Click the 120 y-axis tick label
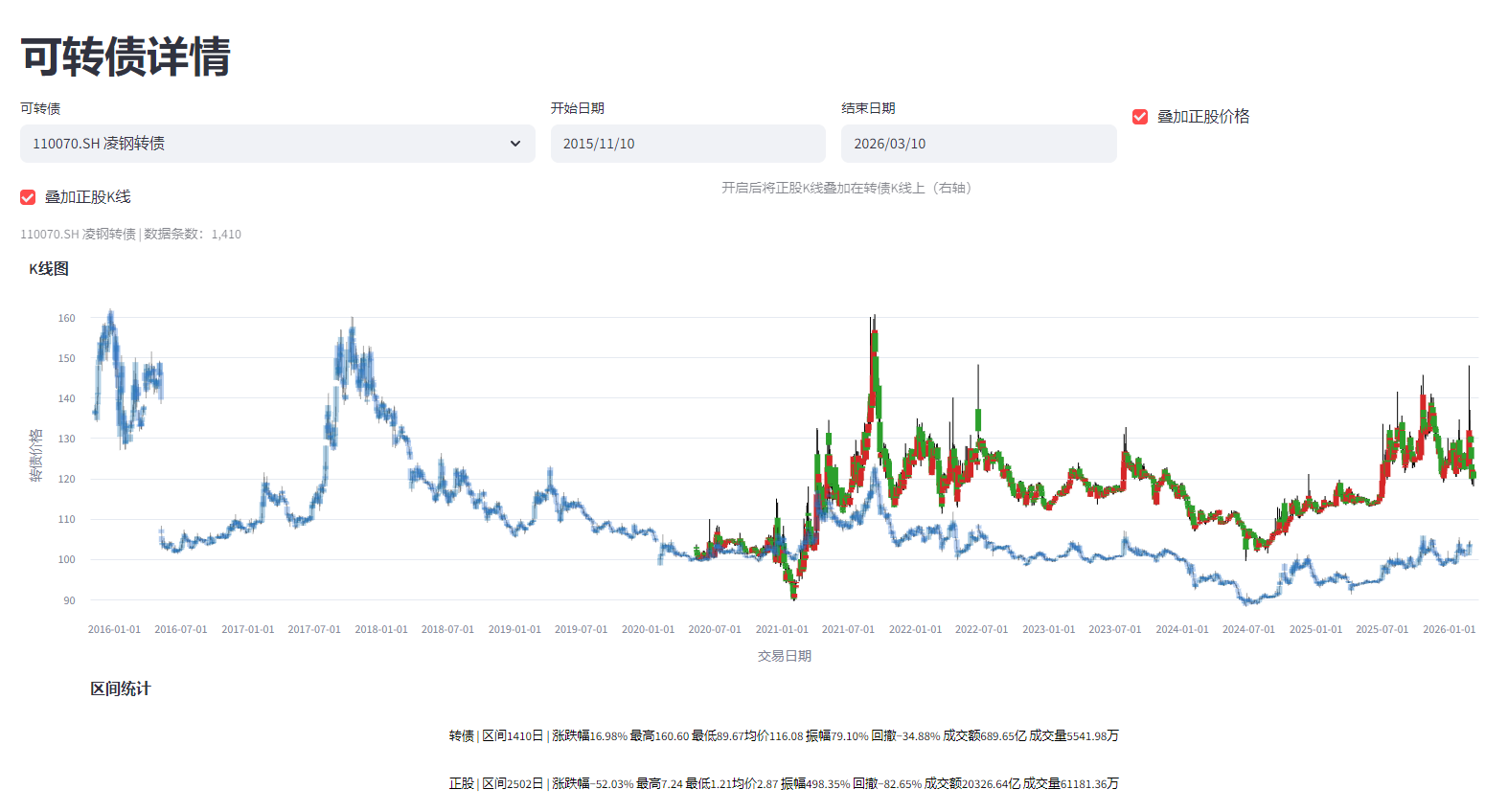Screen dimensions: 1485x812 pyautogui.click(x=66, y=479)
